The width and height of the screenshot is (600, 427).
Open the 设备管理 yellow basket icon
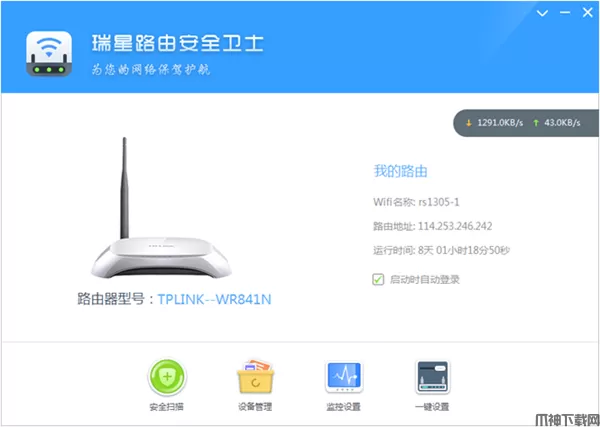[256, 376]
